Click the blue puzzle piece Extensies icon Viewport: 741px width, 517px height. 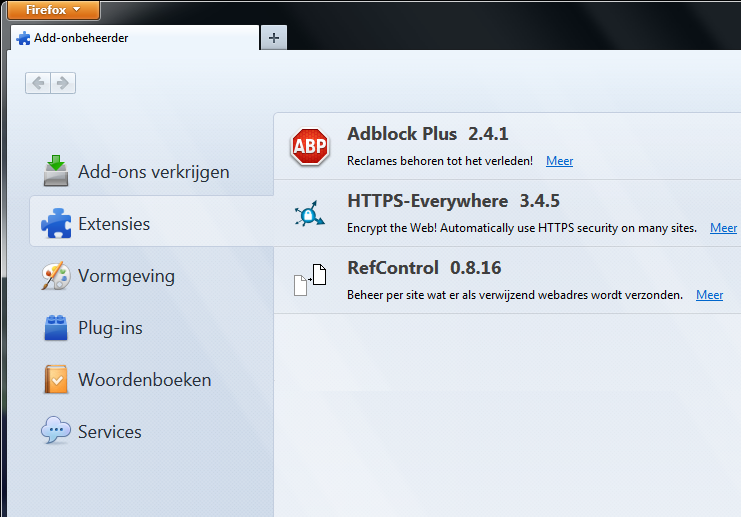[56, 223]
